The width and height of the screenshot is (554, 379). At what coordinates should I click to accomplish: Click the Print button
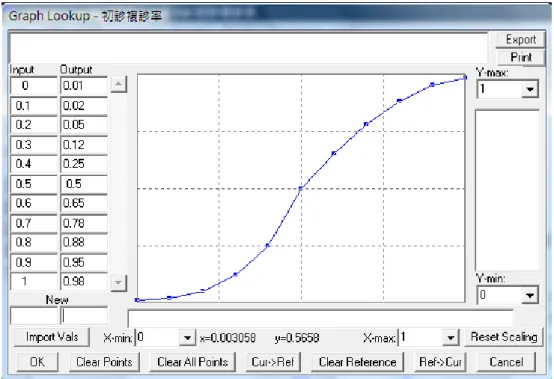point(521,57)
